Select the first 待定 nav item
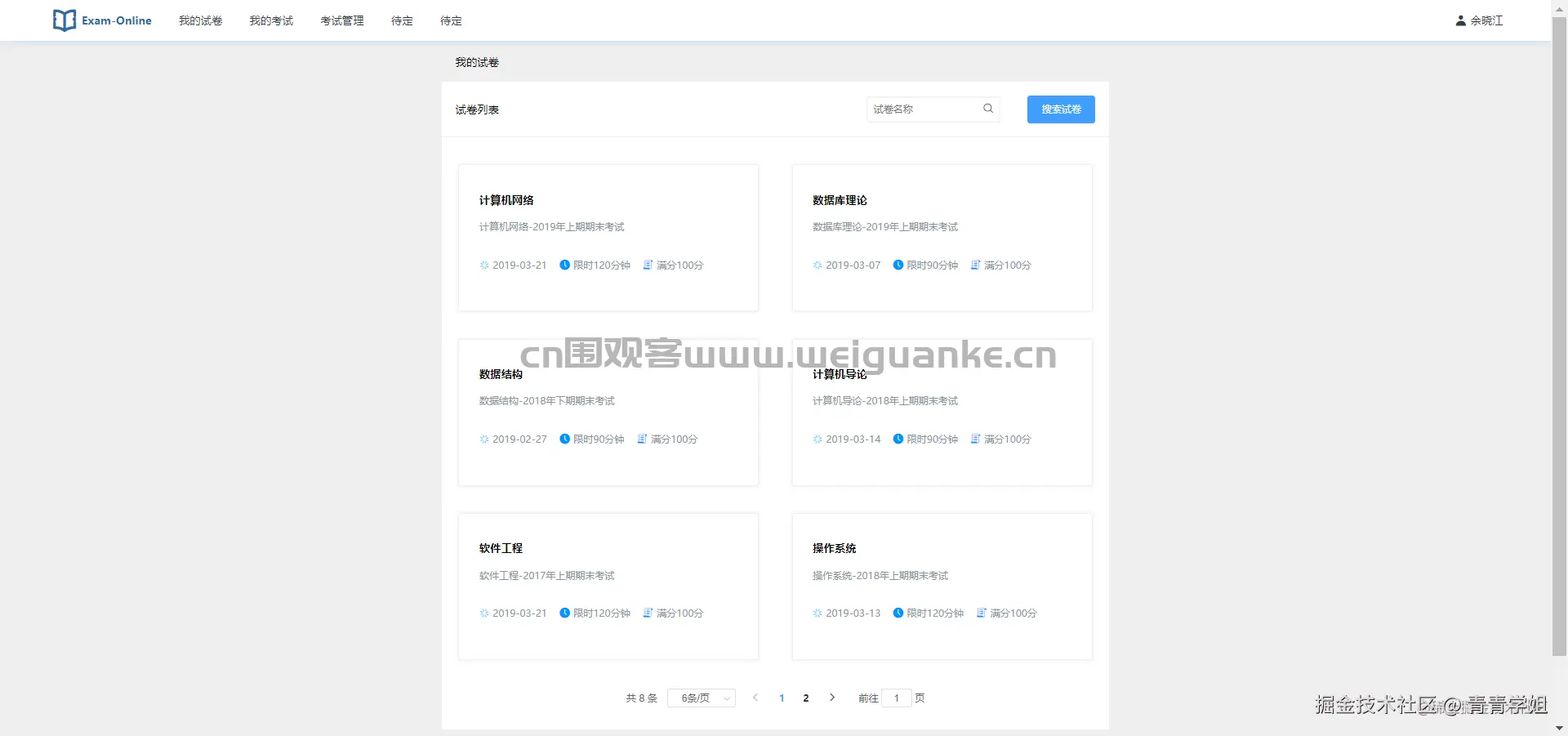This screenshot has height=736, width=1568. (x=402, y=20)
